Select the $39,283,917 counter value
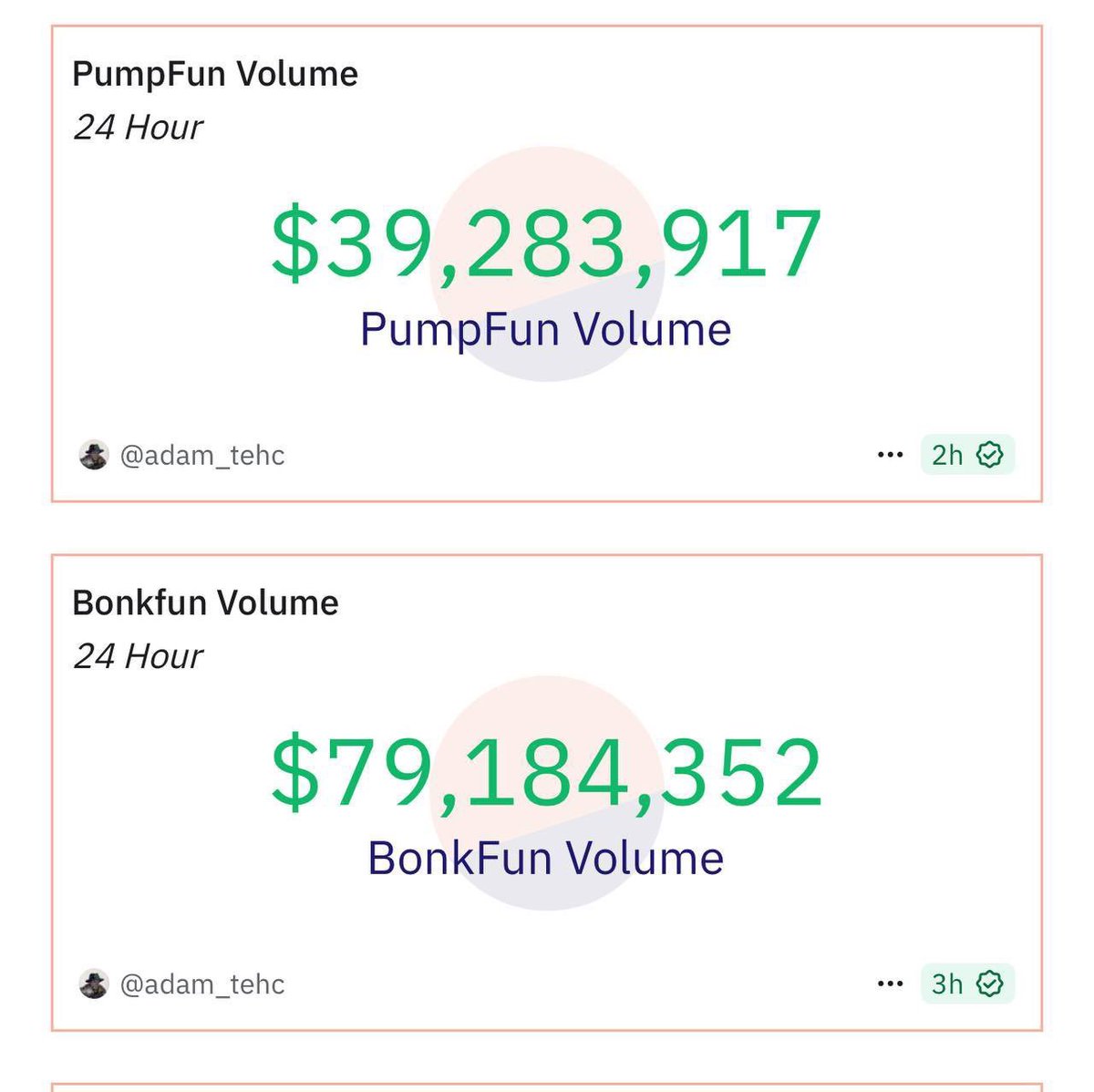Image resolution: width=1094 pixels, height=1092 pixels. tap(547, 244)
